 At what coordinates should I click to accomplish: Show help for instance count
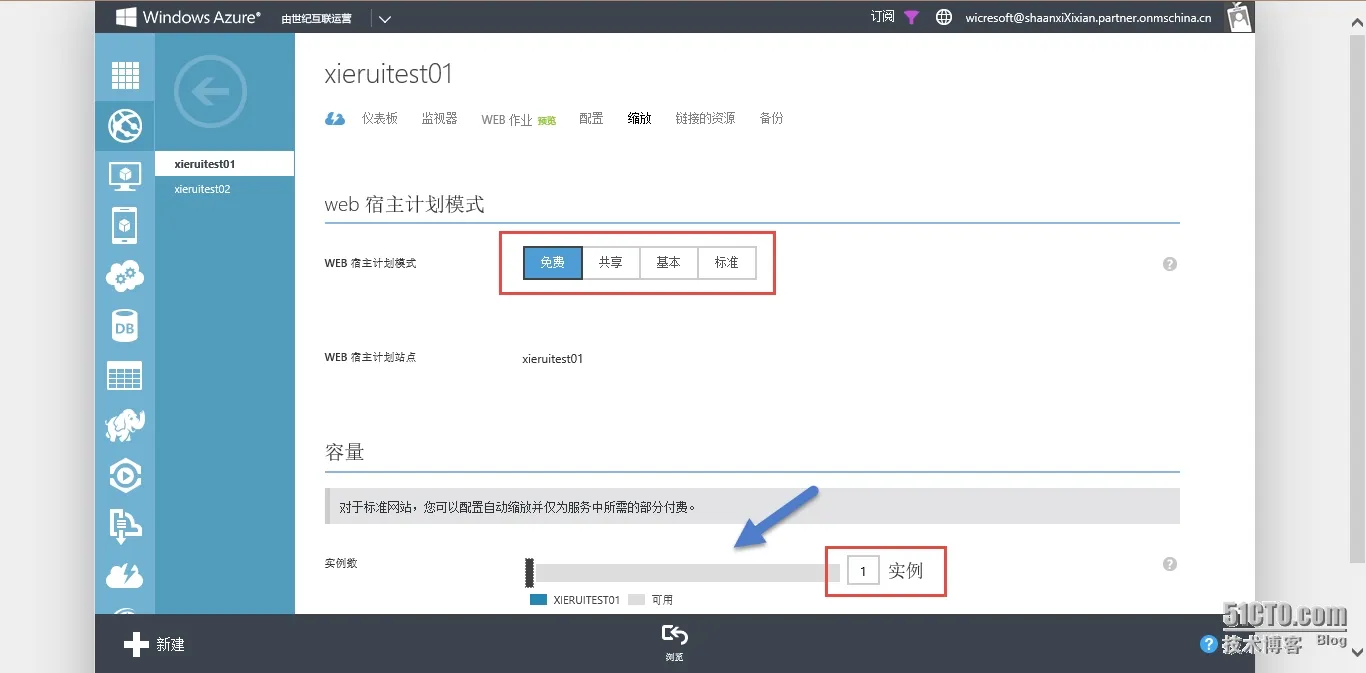click(1170, 564)
